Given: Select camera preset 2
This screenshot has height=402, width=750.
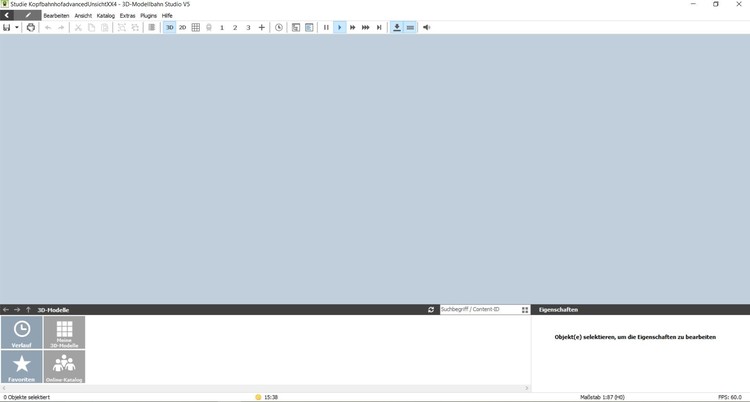Looking at the screenshot, I should 235,28.
